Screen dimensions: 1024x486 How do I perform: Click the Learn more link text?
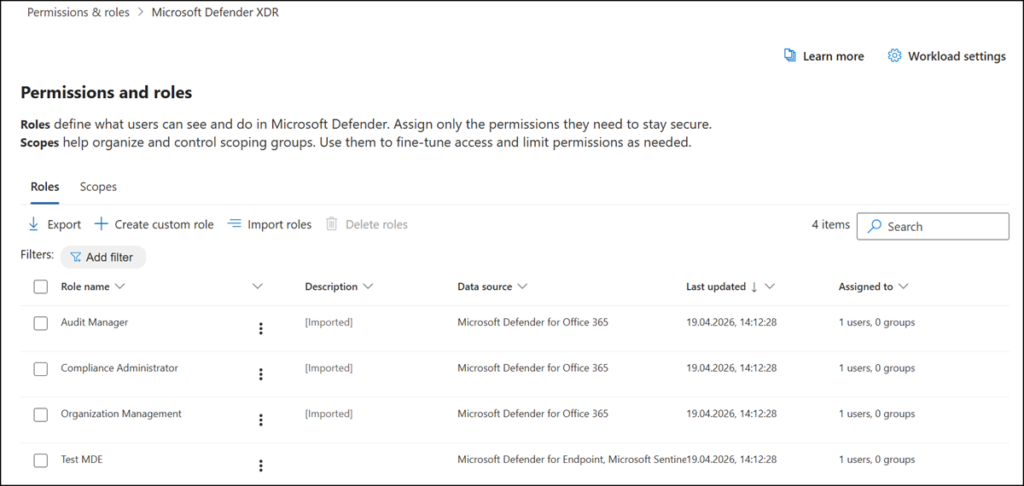click(833, 57)
